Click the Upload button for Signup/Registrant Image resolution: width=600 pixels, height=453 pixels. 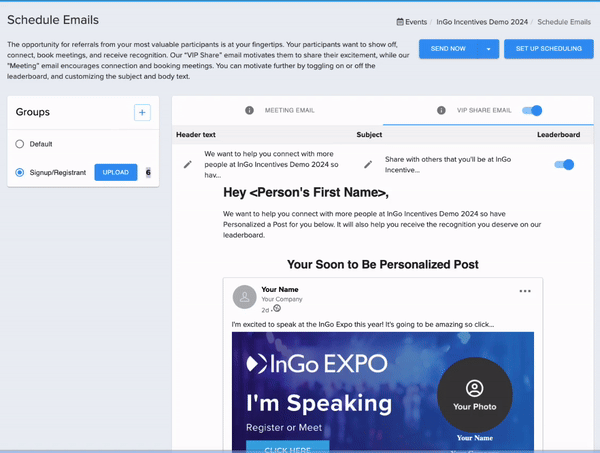tap(116, 173)
